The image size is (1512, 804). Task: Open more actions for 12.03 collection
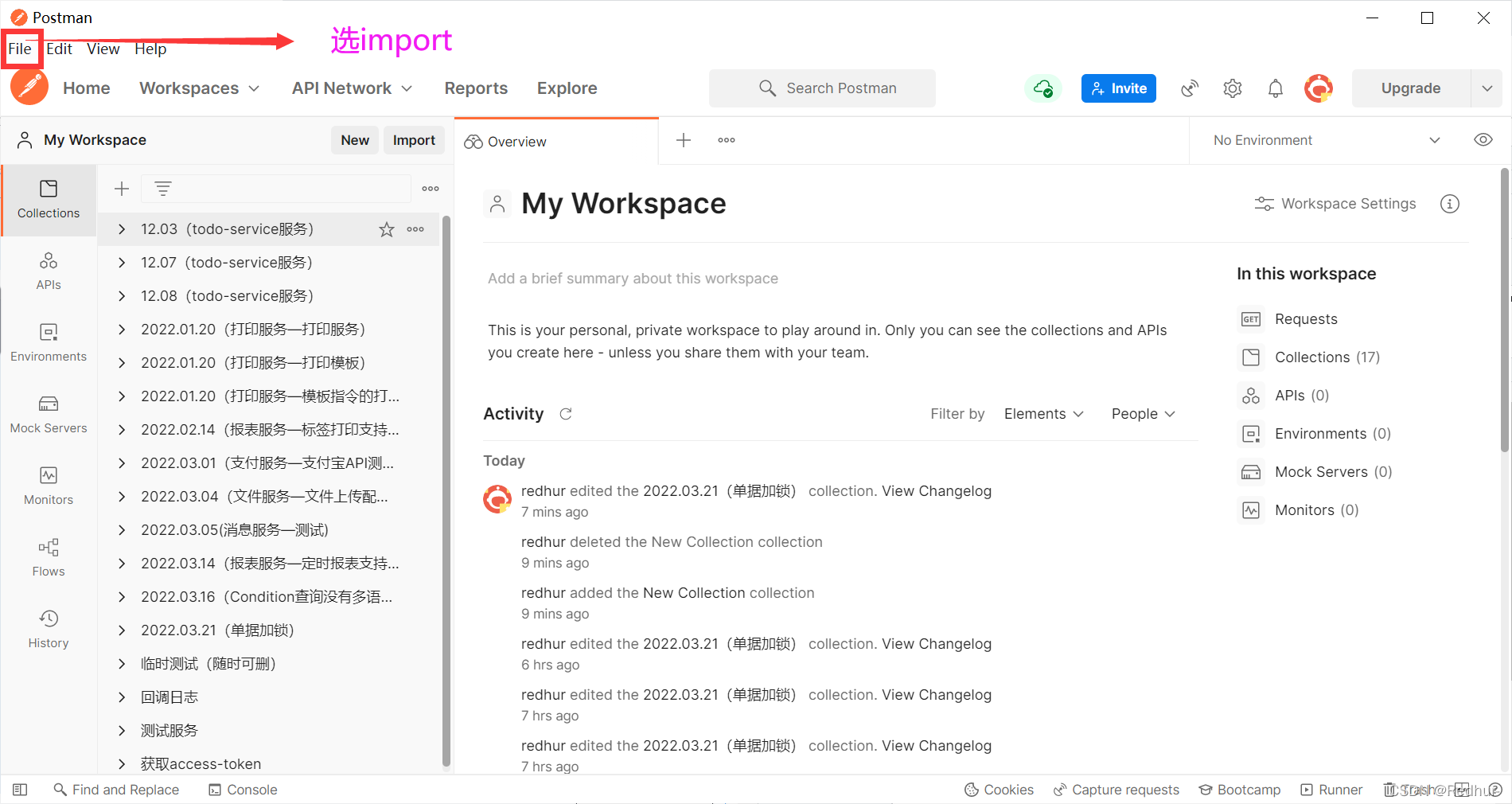pyautogui.click(x=415, y=229)
